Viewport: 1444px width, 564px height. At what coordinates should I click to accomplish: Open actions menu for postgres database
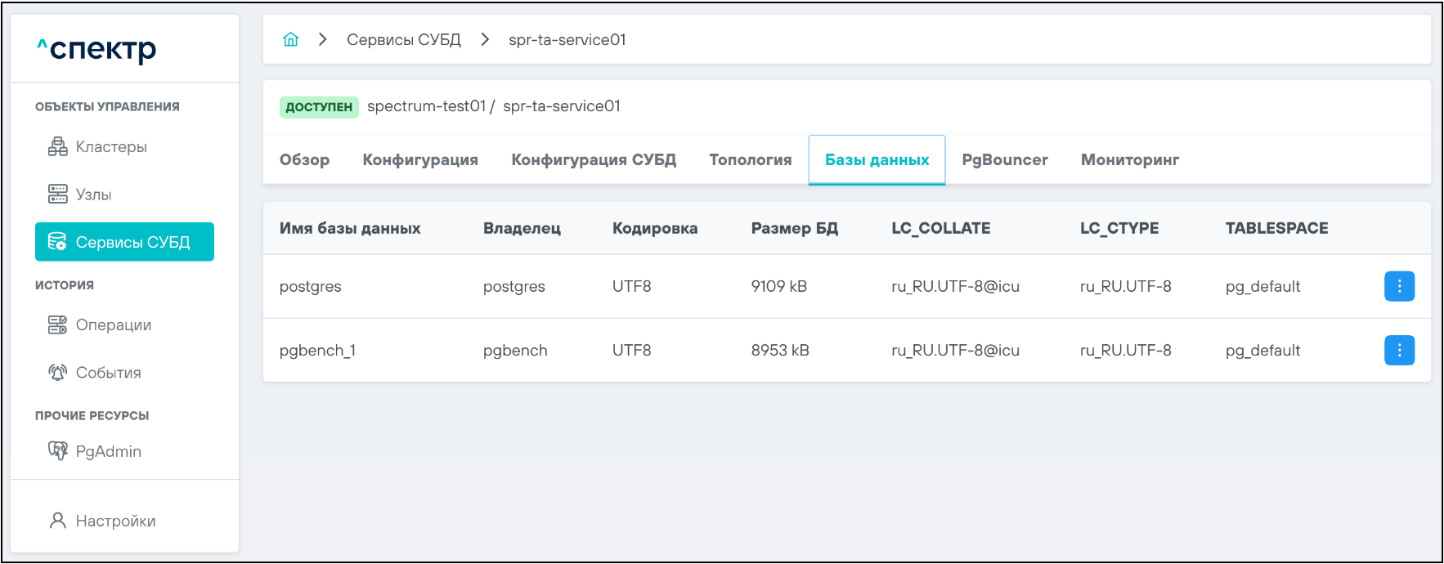tap(1399, 287)
